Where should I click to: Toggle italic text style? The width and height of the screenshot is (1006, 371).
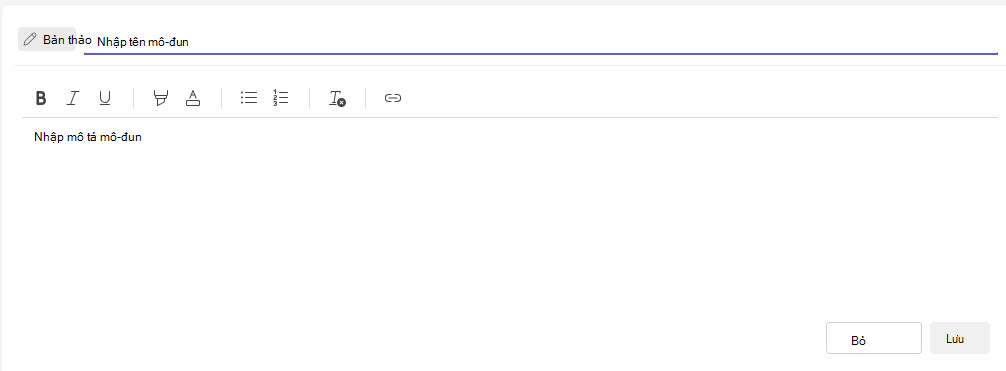point(73,98)
